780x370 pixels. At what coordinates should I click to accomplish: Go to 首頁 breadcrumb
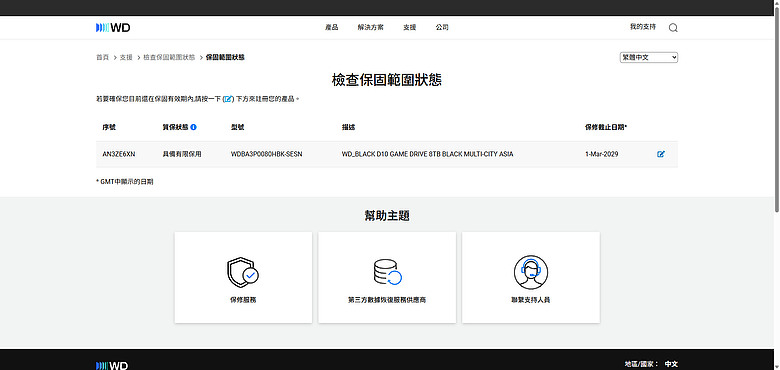click(102, 58)
